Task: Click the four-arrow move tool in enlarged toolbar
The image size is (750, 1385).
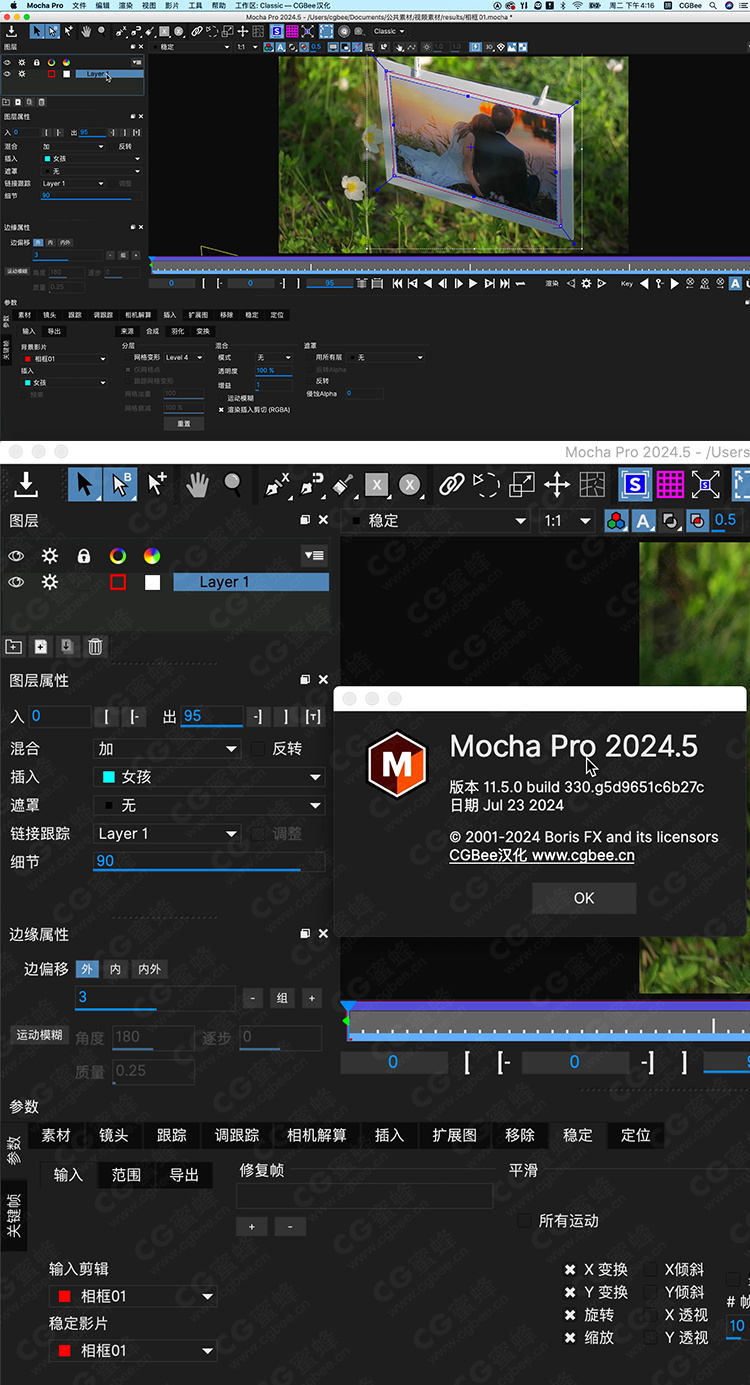Action: click(557, 485)
